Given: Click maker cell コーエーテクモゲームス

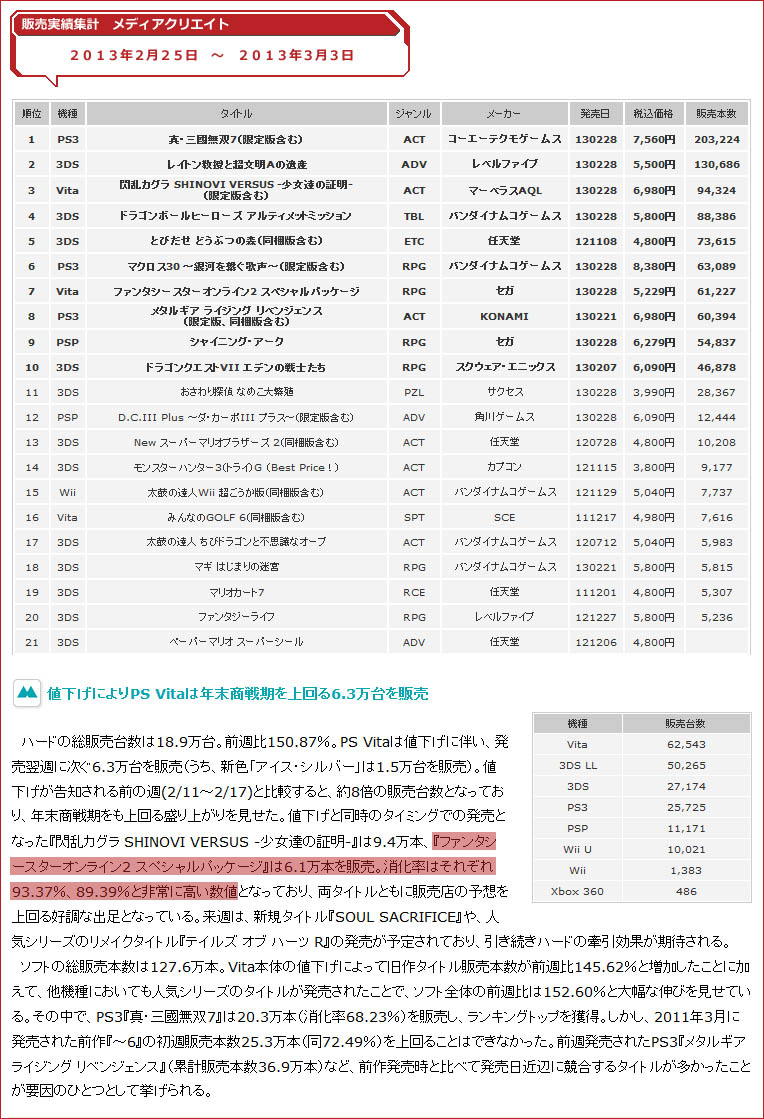Looking at the screenshot, I should (504, 139).
